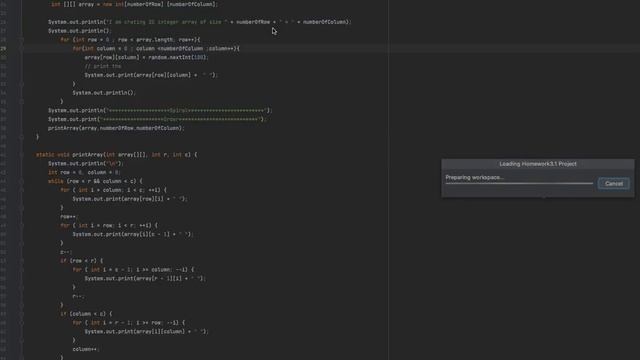
Task: Click the 'for ( int i = column' loop line
Action: pos(113,190)
